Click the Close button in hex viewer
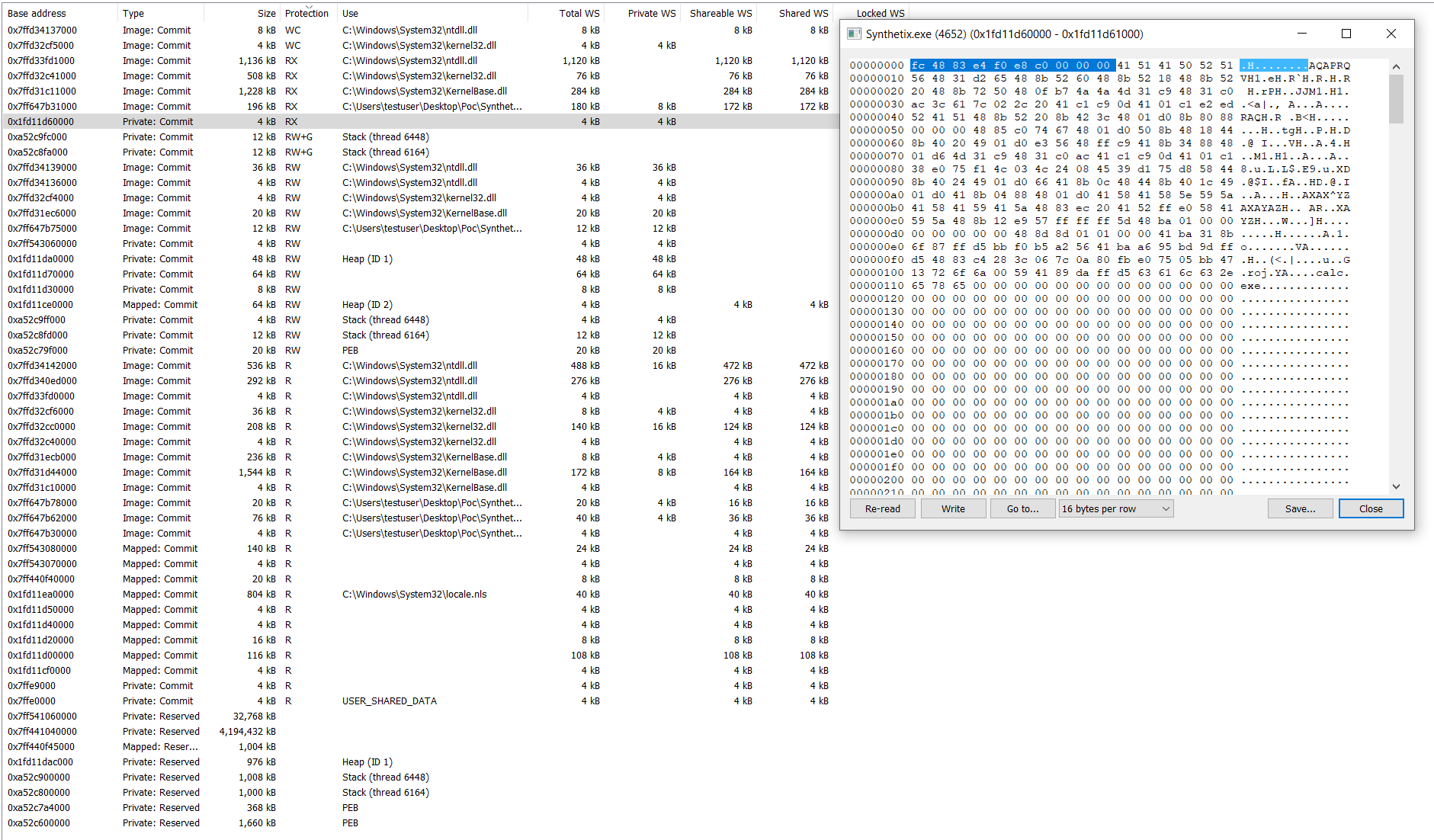 pyautogui.click(x=1371, y=508)
